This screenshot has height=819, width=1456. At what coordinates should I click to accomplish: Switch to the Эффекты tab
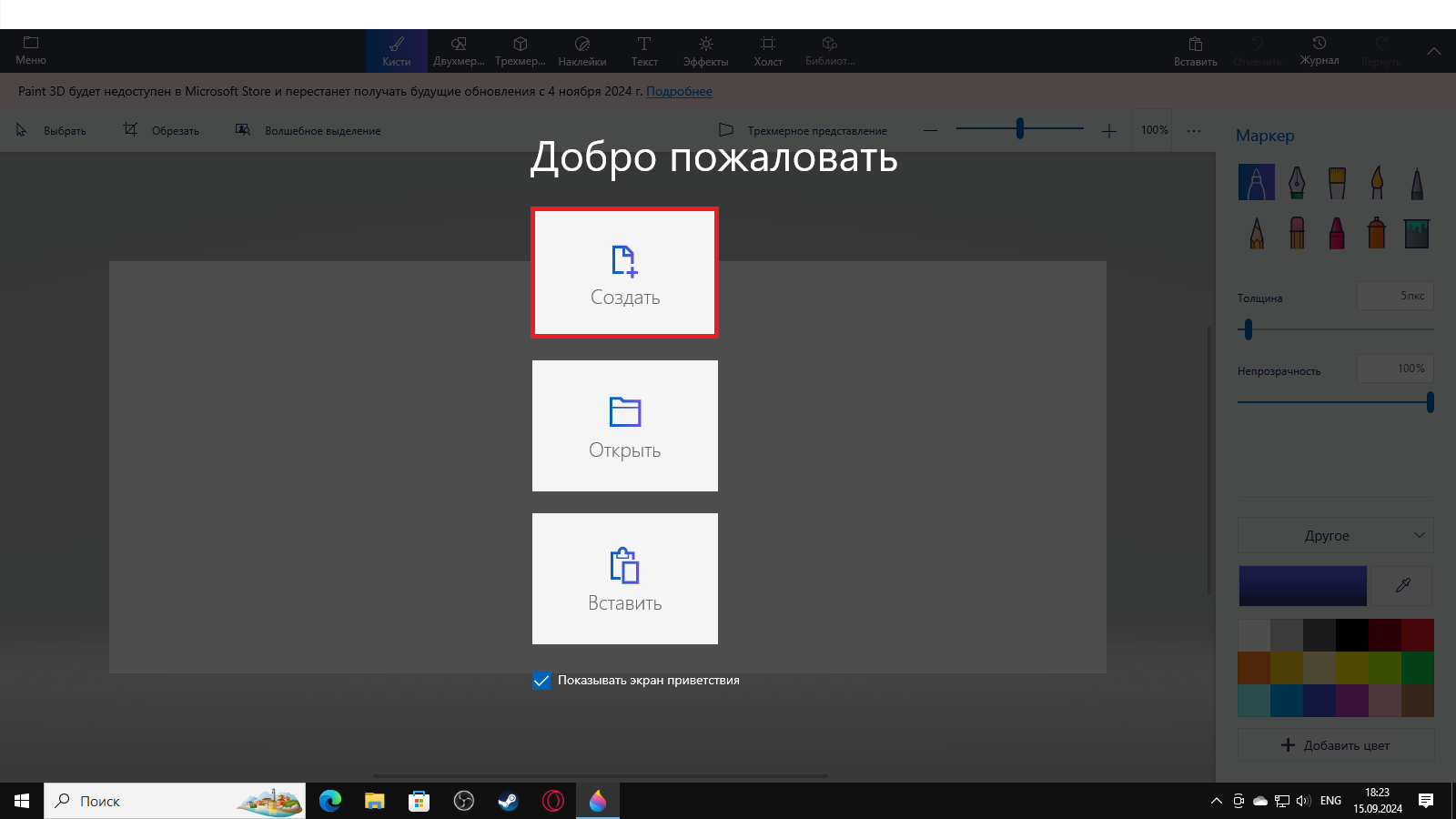[706, 51]
